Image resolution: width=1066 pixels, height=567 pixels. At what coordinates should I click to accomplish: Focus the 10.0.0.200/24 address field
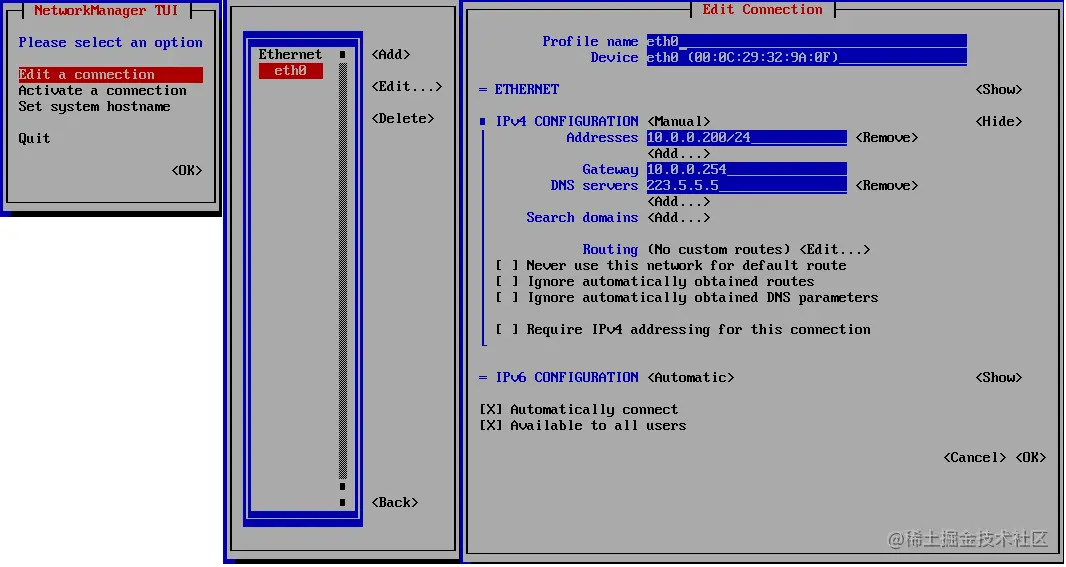pyautogui.click(x=746, y=138)
